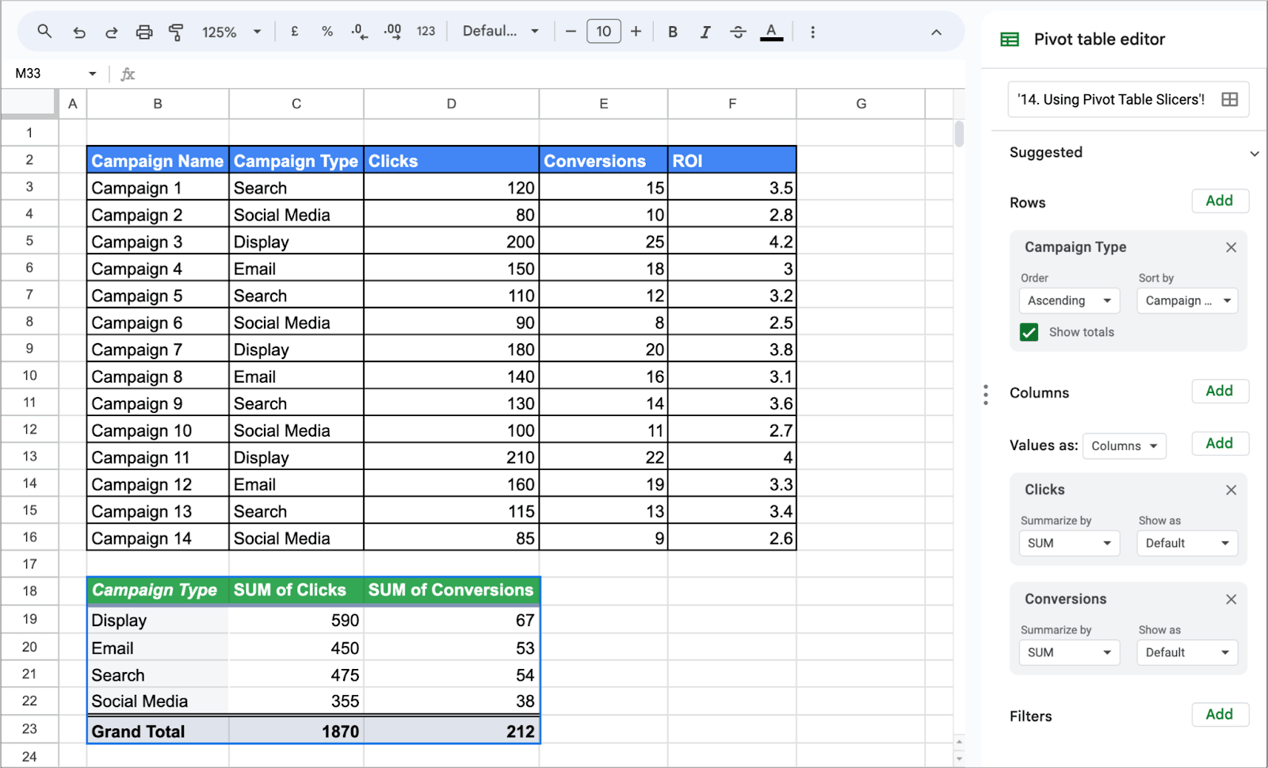
Task: Open the zoom 125% dropdown
Action: click(x=231, y=32)
